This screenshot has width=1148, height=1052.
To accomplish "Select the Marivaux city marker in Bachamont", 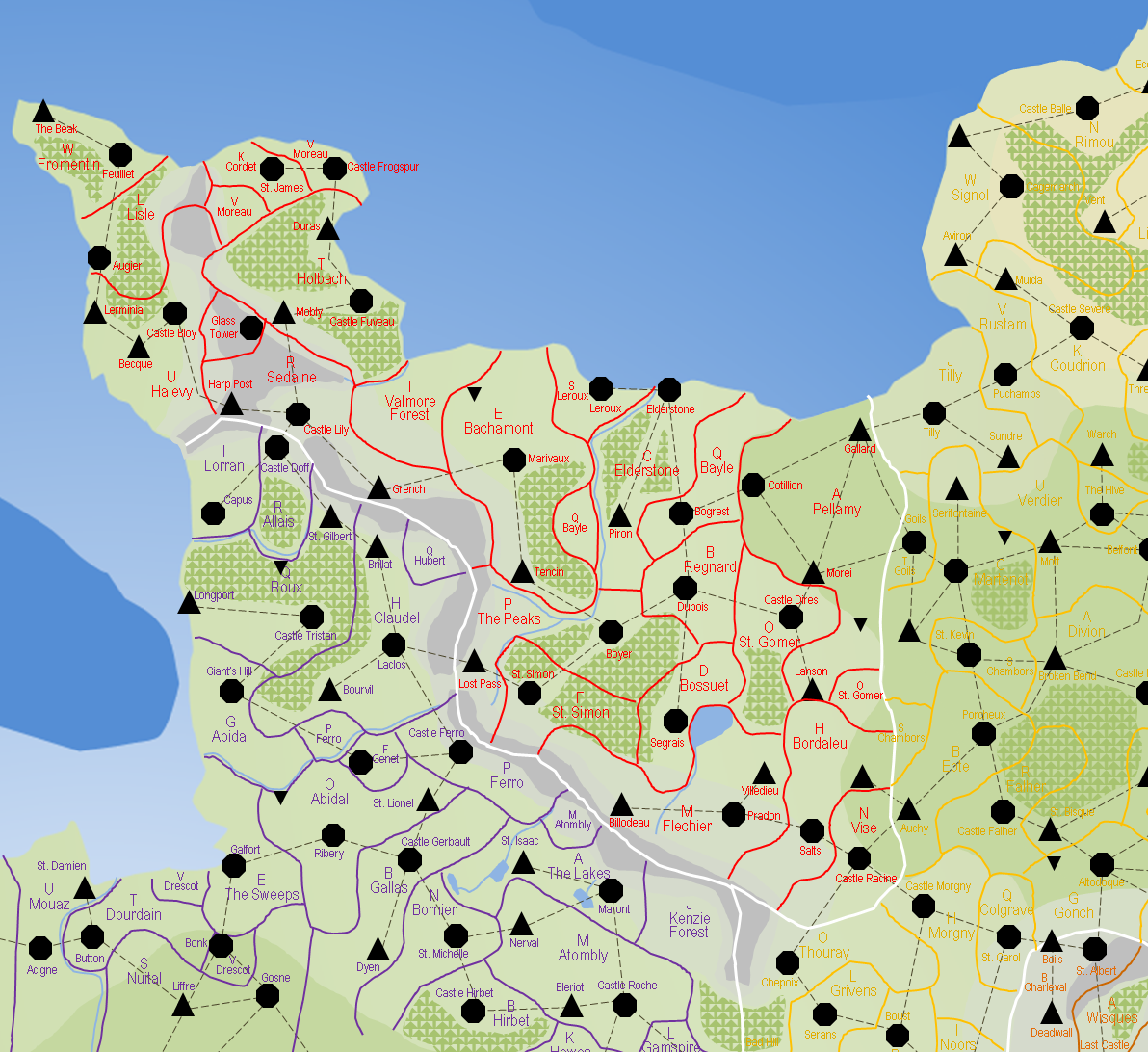I will pos(513,459).
